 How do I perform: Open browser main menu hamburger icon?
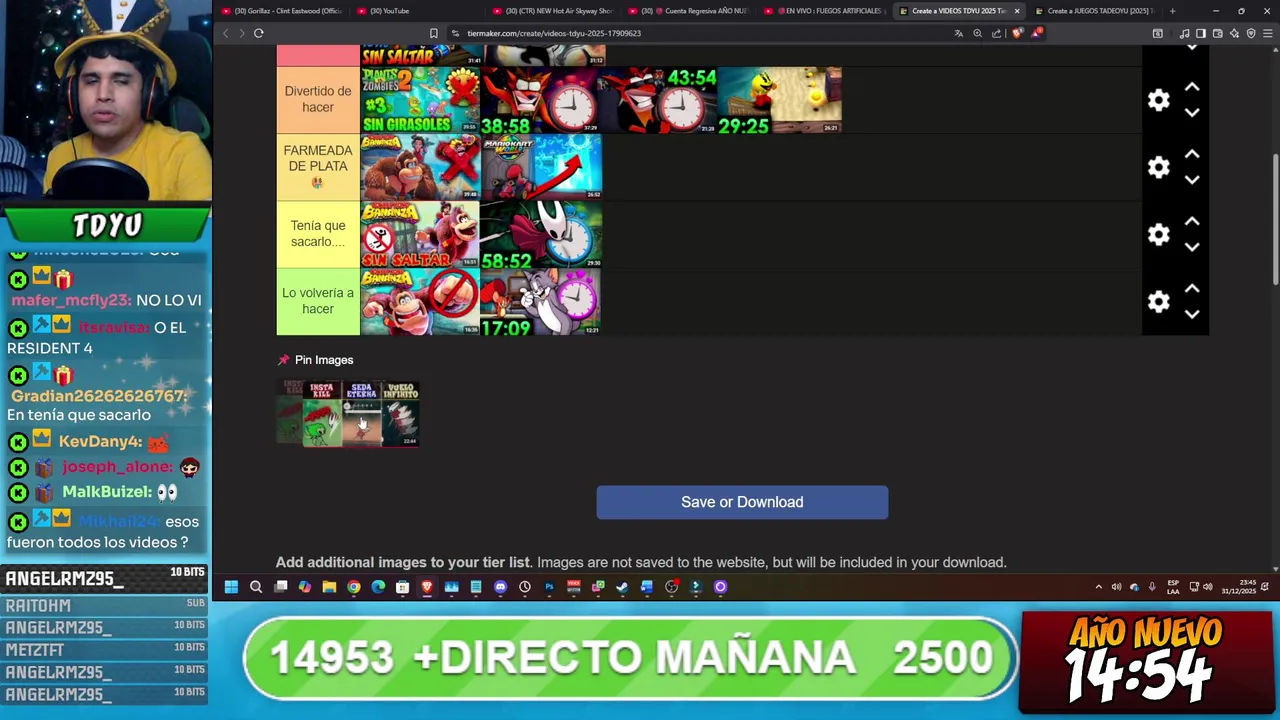tap(1268, 33)
